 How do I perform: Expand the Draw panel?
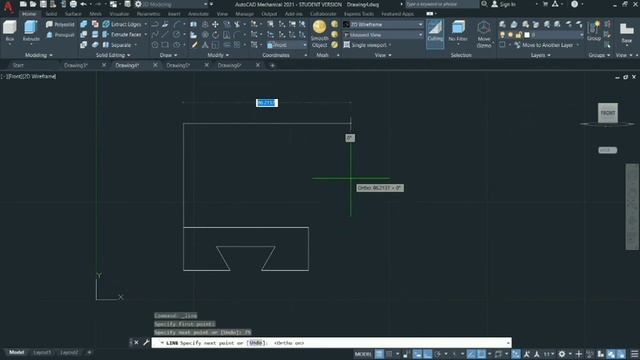pos(168,55)
